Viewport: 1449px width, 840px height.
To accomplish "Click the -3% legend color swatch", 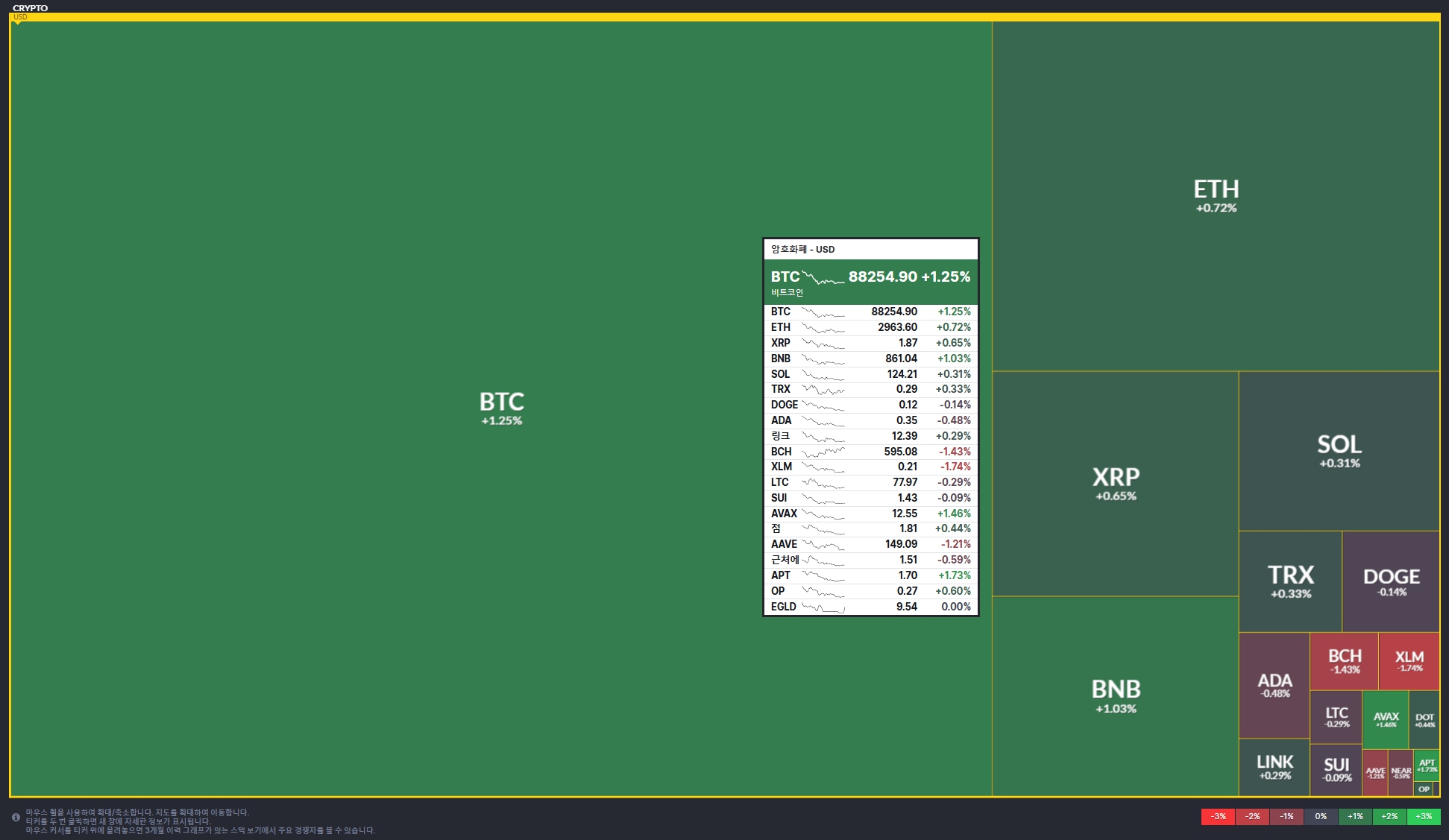I will [x=1218, y=816].
